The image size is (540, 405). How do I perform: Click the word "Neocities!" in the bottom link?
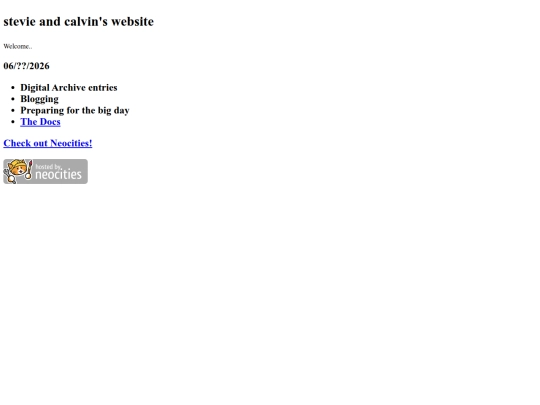coord(71,143)
